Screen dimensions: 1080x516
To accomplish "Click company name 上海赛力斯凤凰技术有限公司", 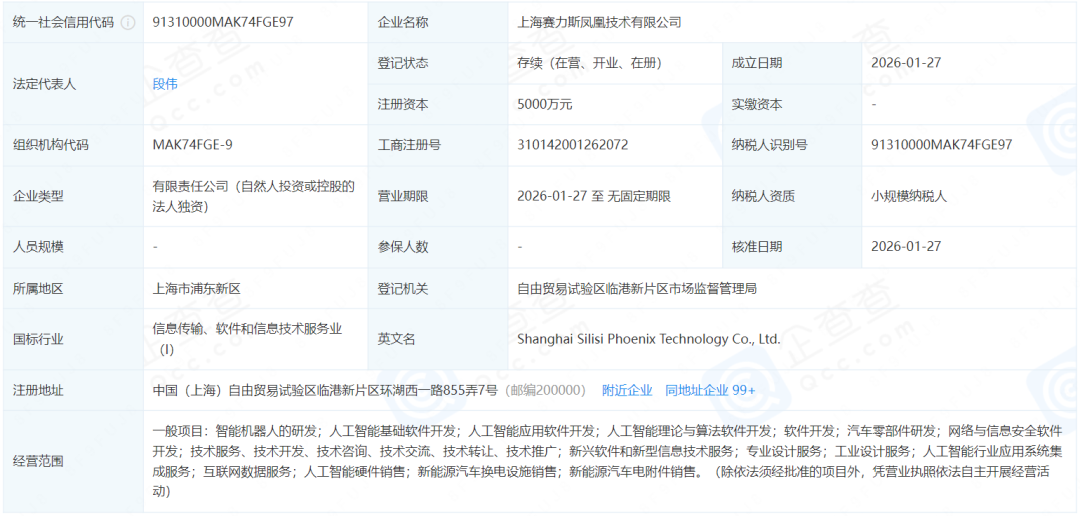I will click(x=599, y=22).
